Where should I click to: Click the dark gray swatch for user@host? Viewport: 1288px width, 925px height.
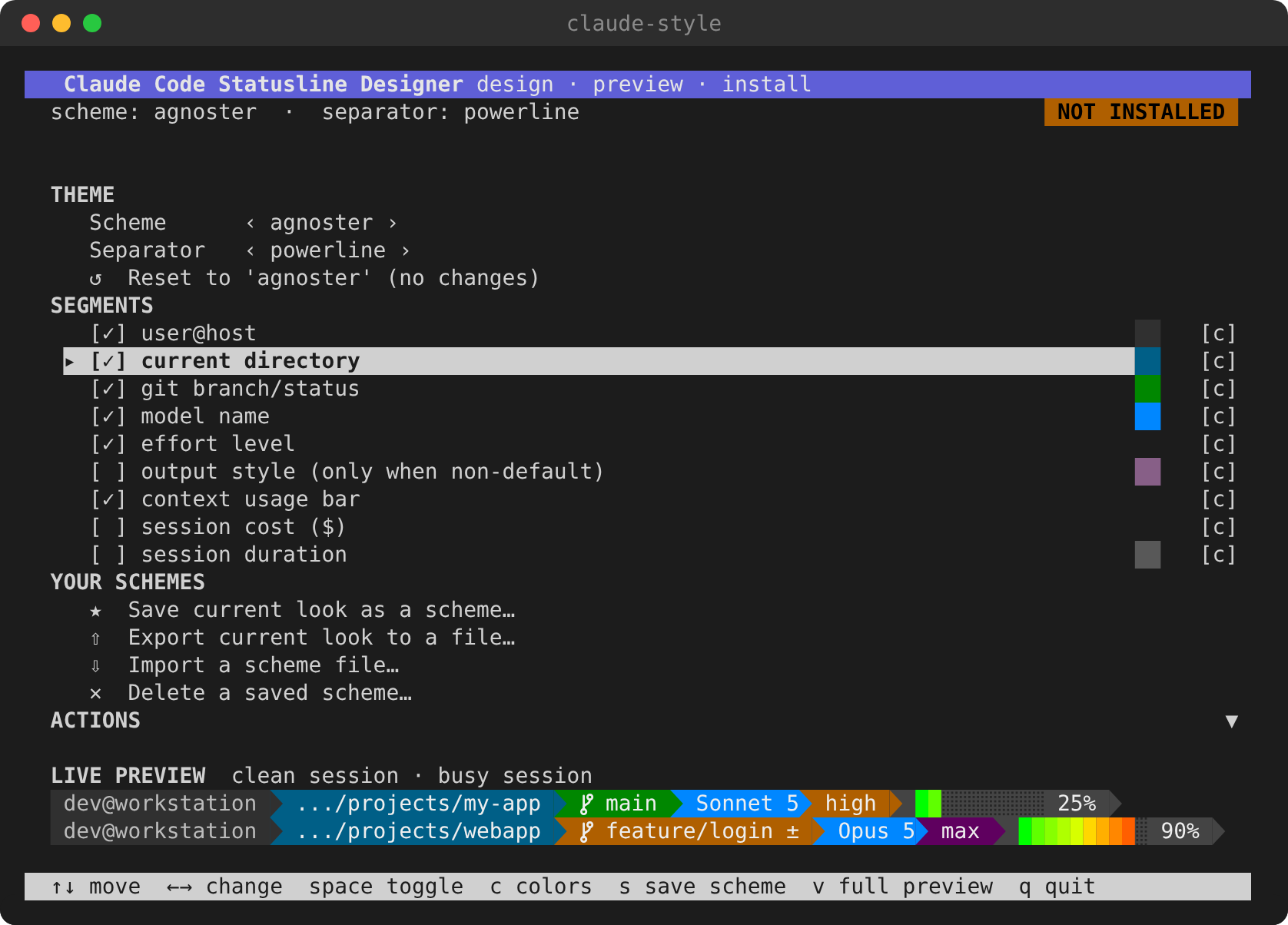tap(1147, 333)
